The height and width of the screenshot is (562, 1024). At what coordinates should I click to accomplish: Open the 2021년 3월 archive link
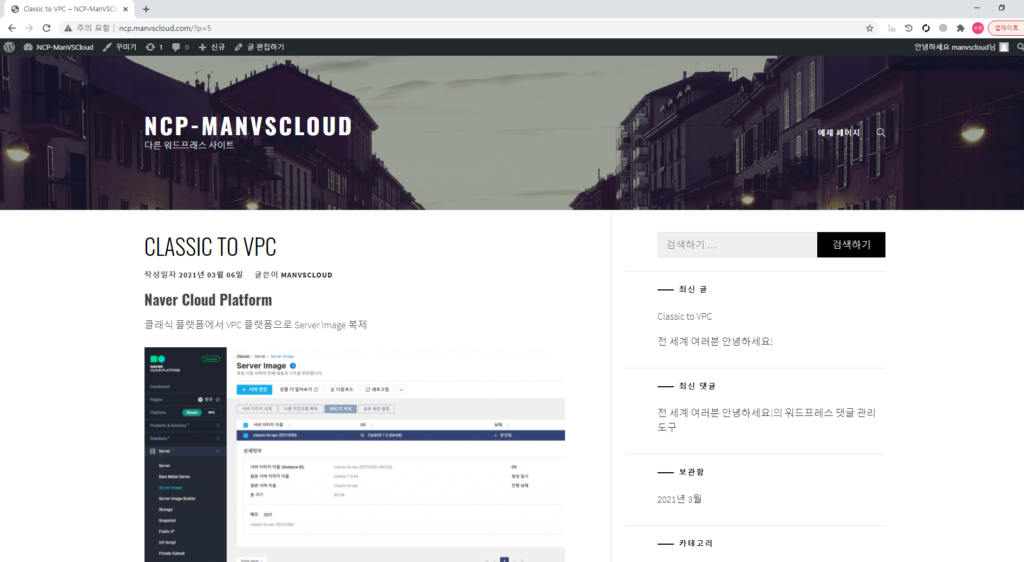(679, 499)
